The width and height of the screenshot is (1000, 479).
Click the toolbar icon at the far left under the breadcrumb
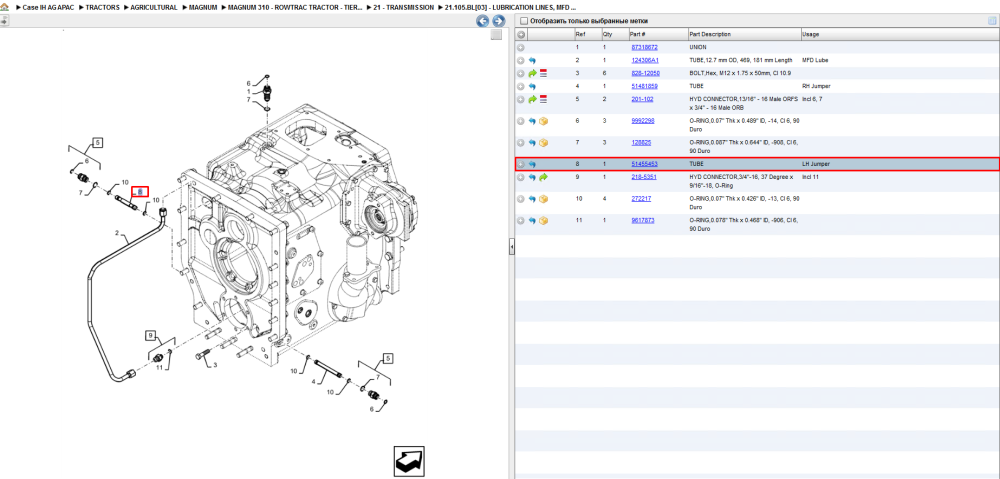pos(4,21)
